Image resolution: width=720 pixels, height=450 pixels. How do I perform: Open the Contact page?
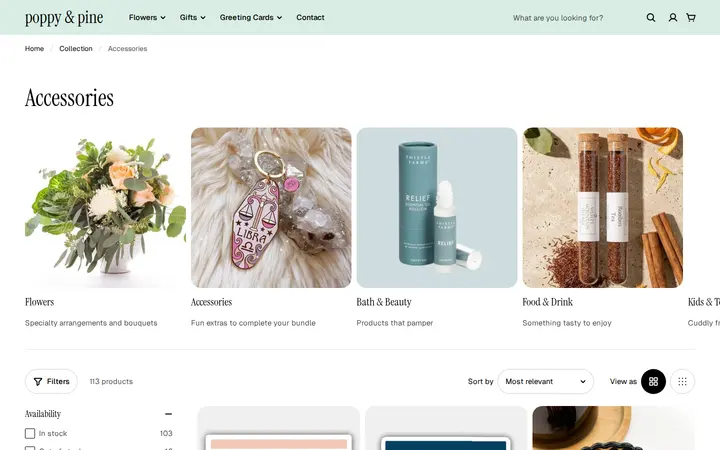click(310, 17)
